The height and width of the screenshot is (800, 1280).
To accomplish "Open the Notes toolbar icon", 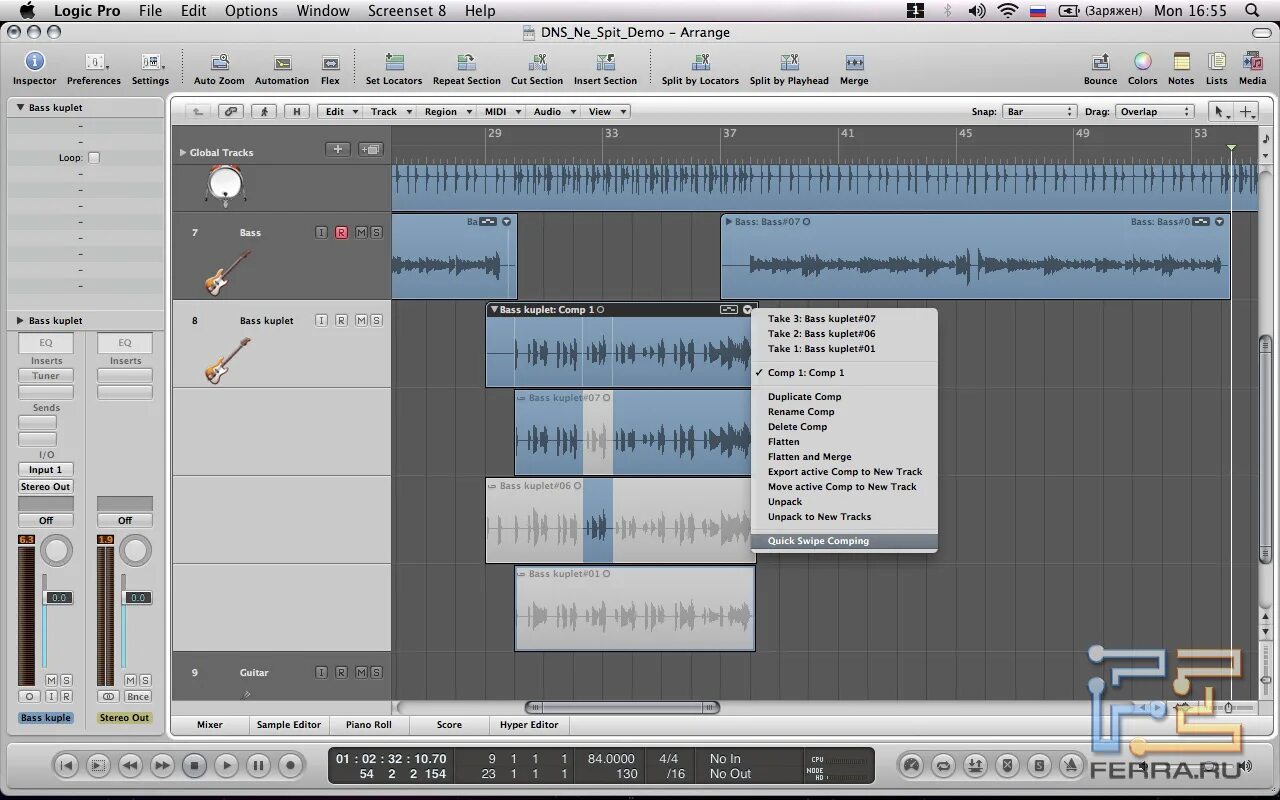I will point(1181,63).
